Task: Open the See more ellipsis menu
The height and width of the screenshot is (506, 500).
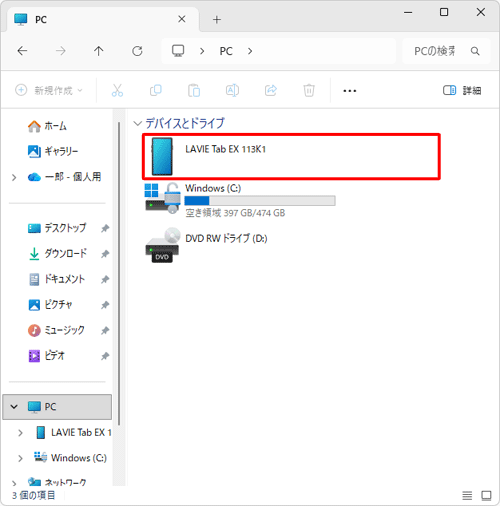Action: (x=350, y=91)
